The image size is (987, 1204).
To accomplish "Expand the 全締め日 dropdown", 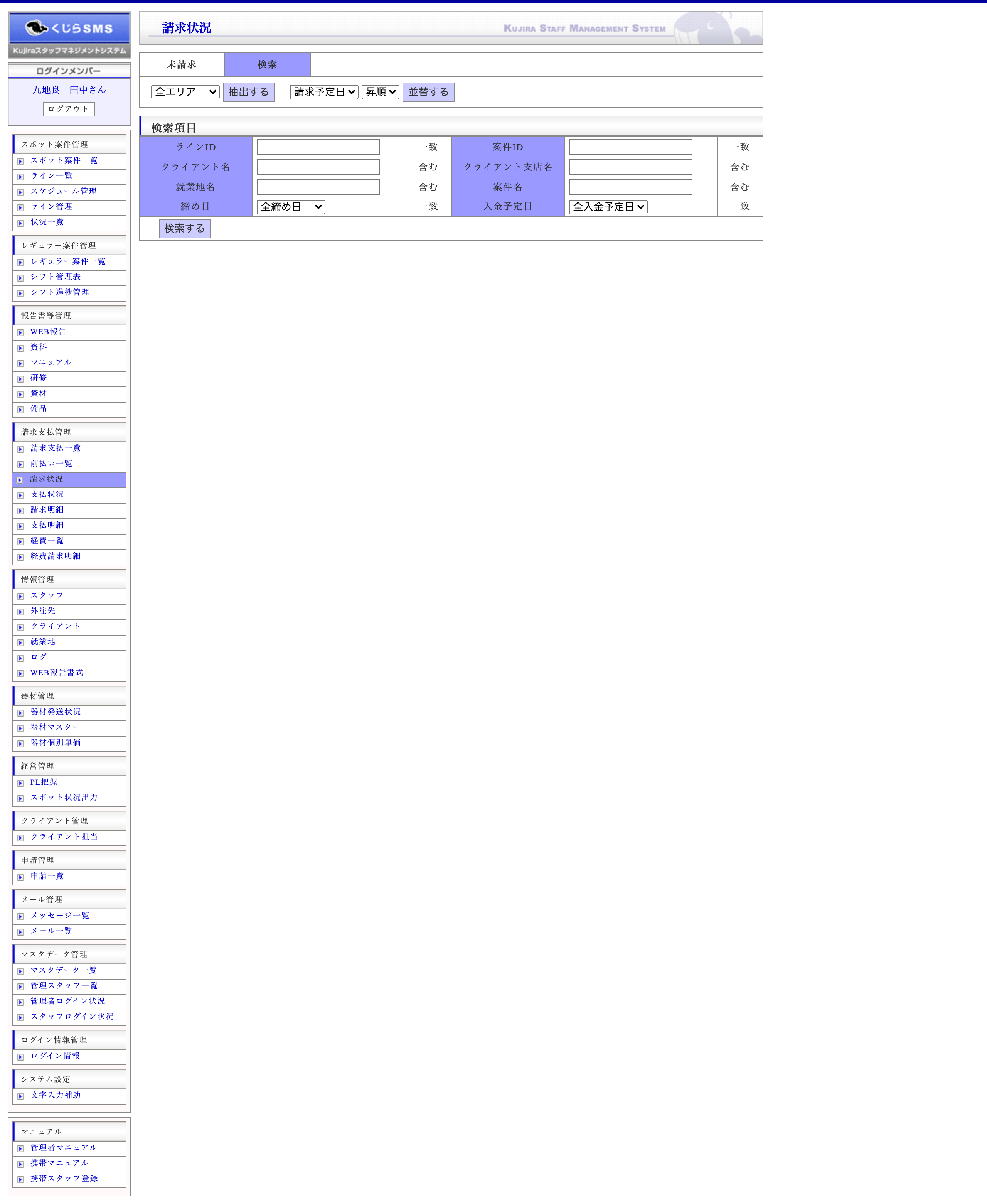I will coord(291,207).
